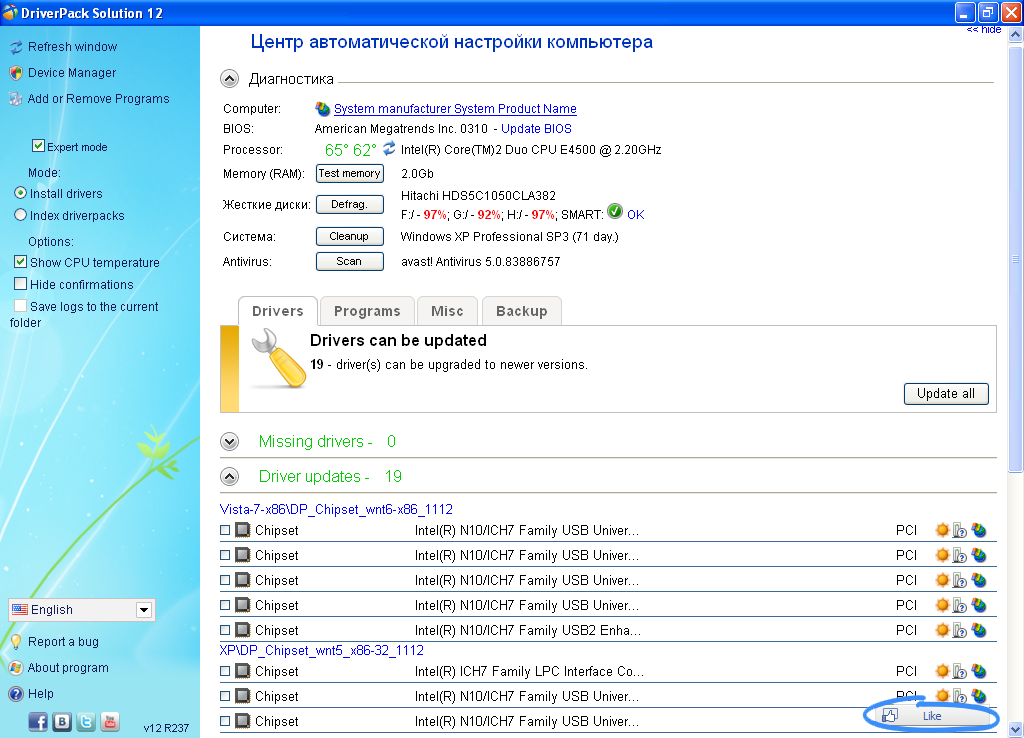Screen dimensions: 1024x738
Task: Click globe icon in LPC Interface Co... row
Action: point(978,671)
